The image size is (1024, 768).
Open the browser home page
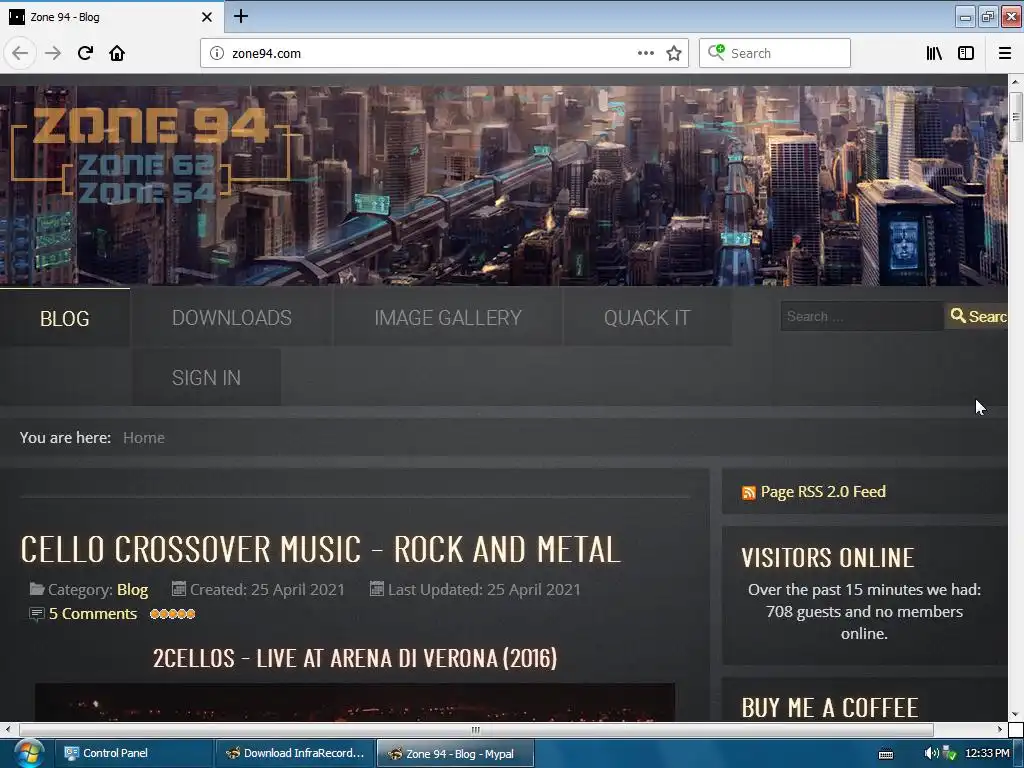point(117,53)
